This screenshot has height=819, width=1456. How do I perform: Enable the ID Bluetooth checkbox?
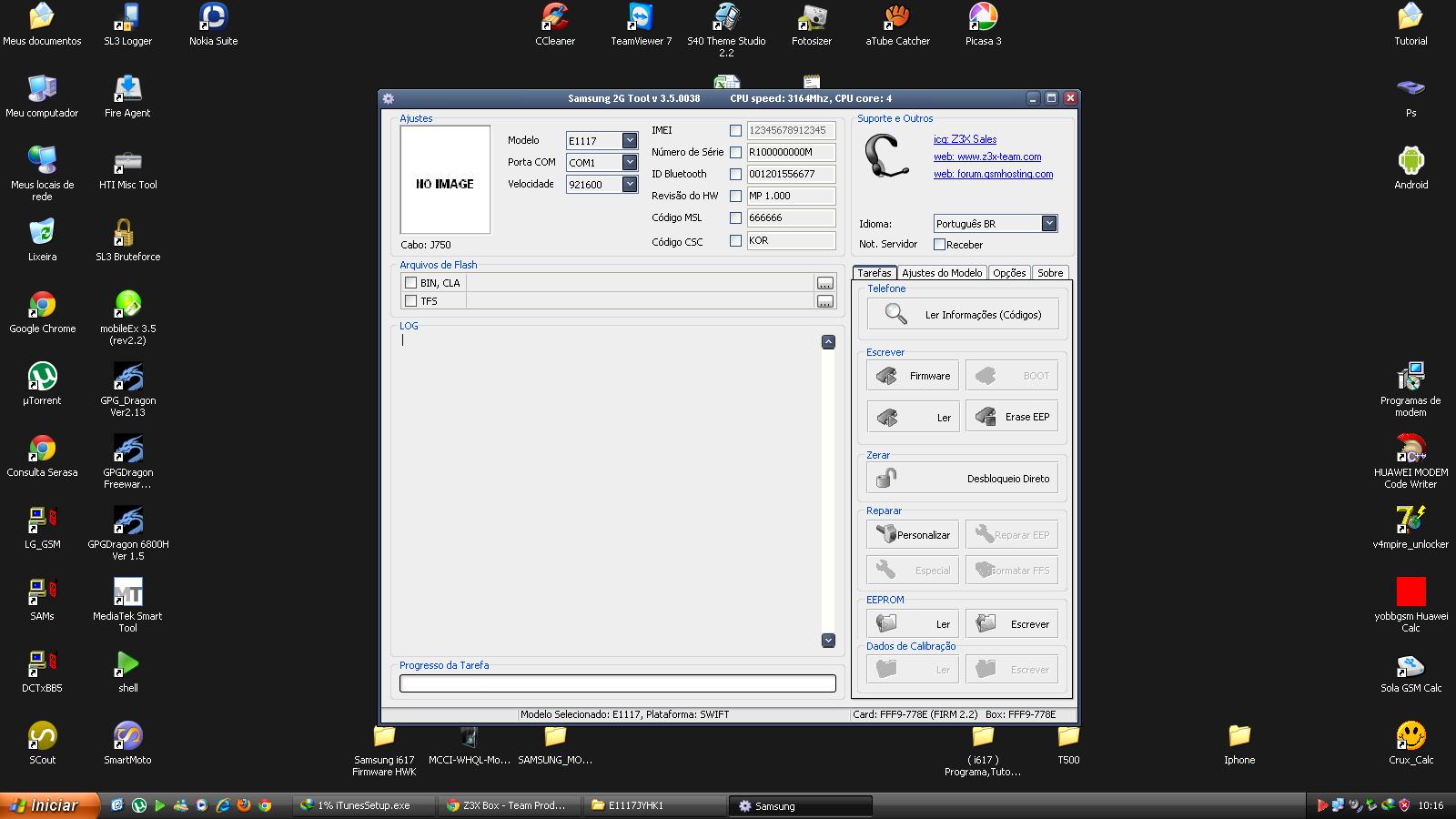point(735,174)
